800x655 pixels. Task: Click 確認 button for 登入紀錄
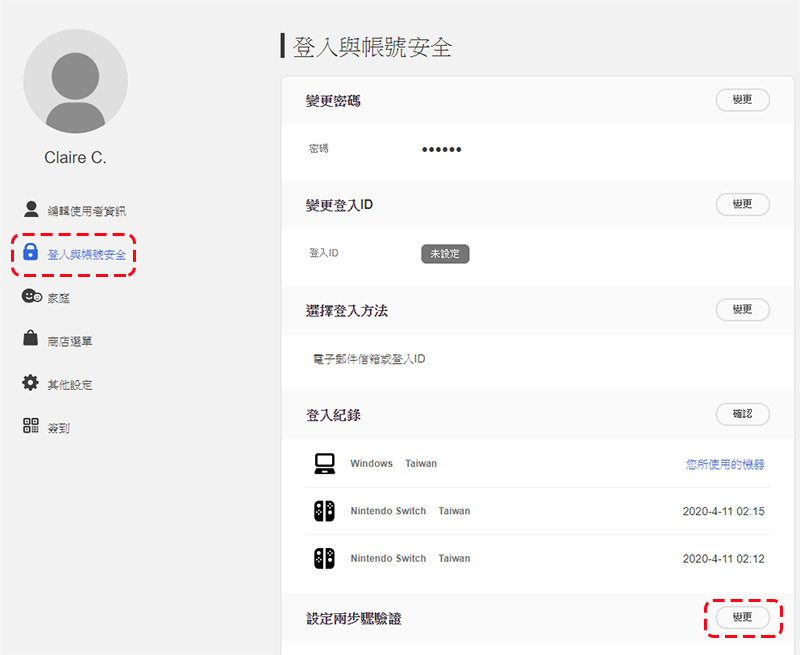[742, 414]
